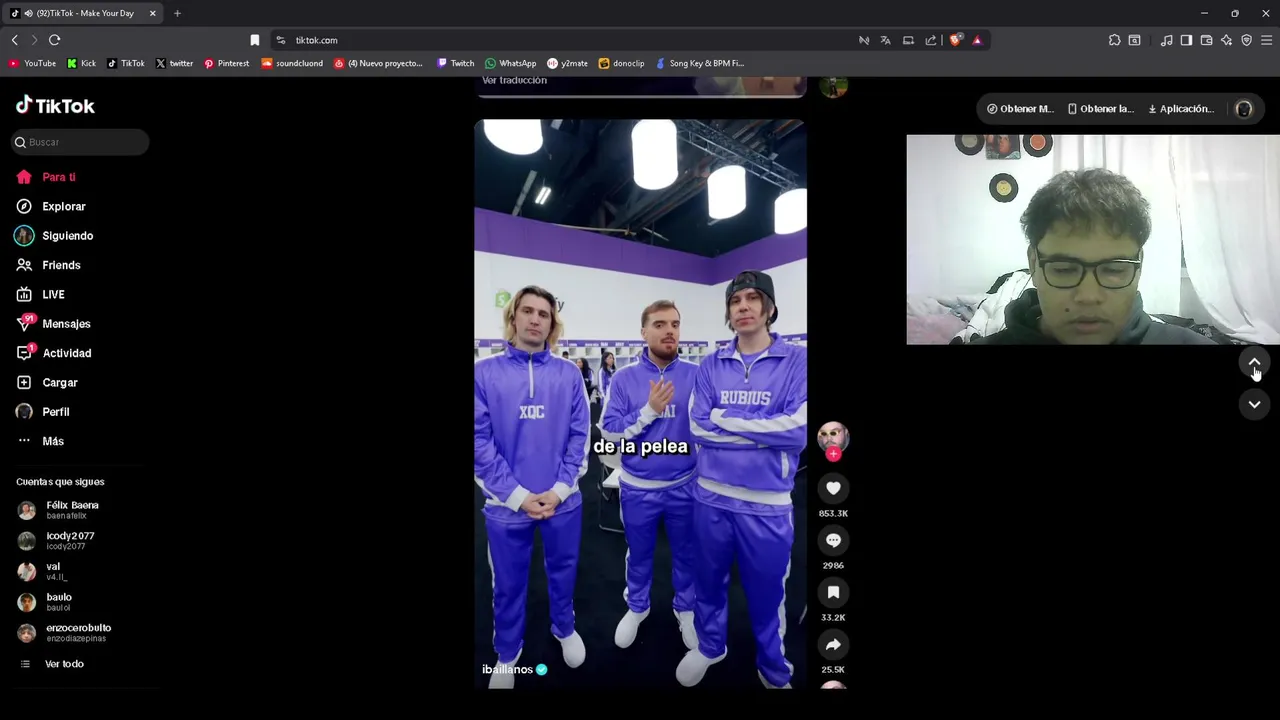Go to next video with down chevron
This screenshot has width=1280, height=720.
click(x=1254, y=404)
